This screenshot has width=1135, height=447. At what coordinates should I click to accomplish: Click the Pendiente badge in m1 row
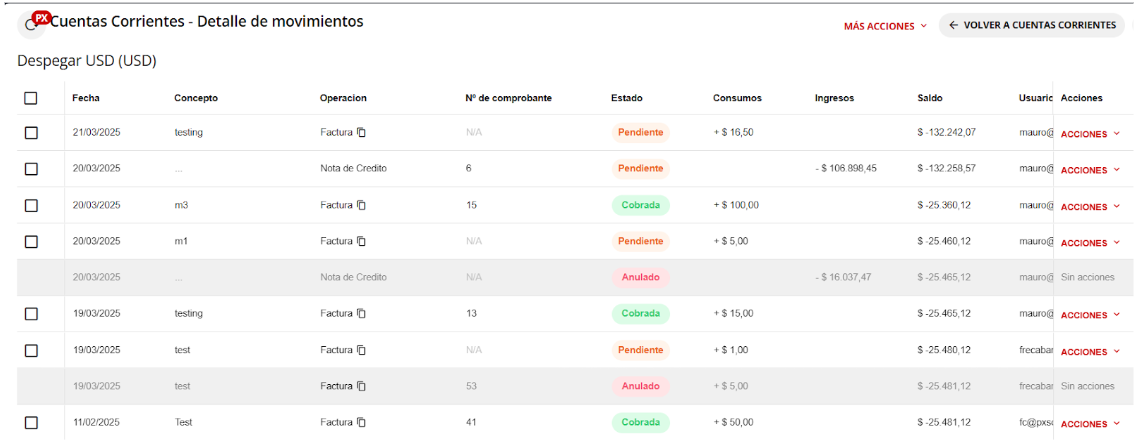tap(640, 241)
